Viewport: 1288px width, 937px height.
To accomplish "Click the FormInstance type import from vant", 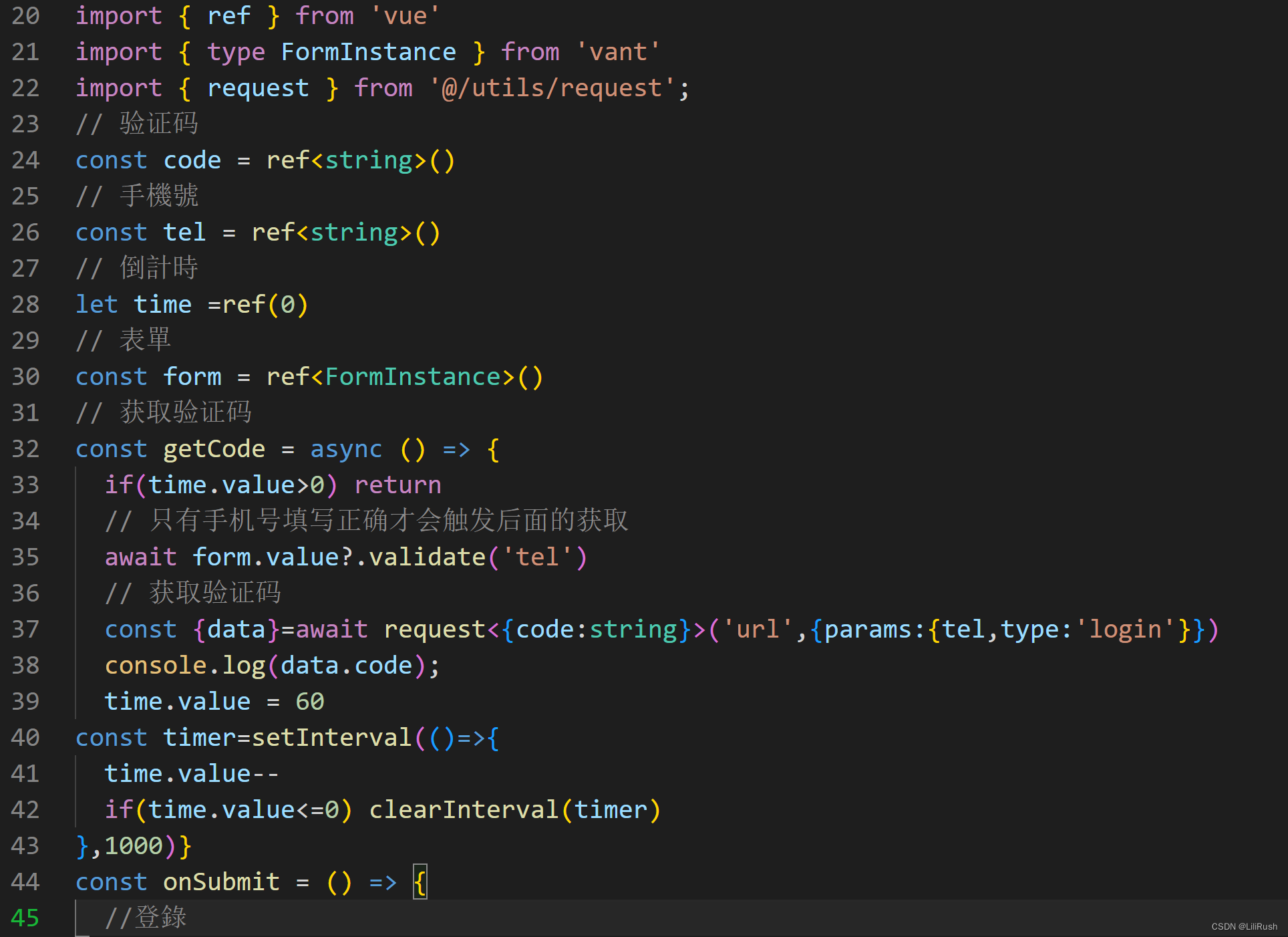I will [368, 51].
